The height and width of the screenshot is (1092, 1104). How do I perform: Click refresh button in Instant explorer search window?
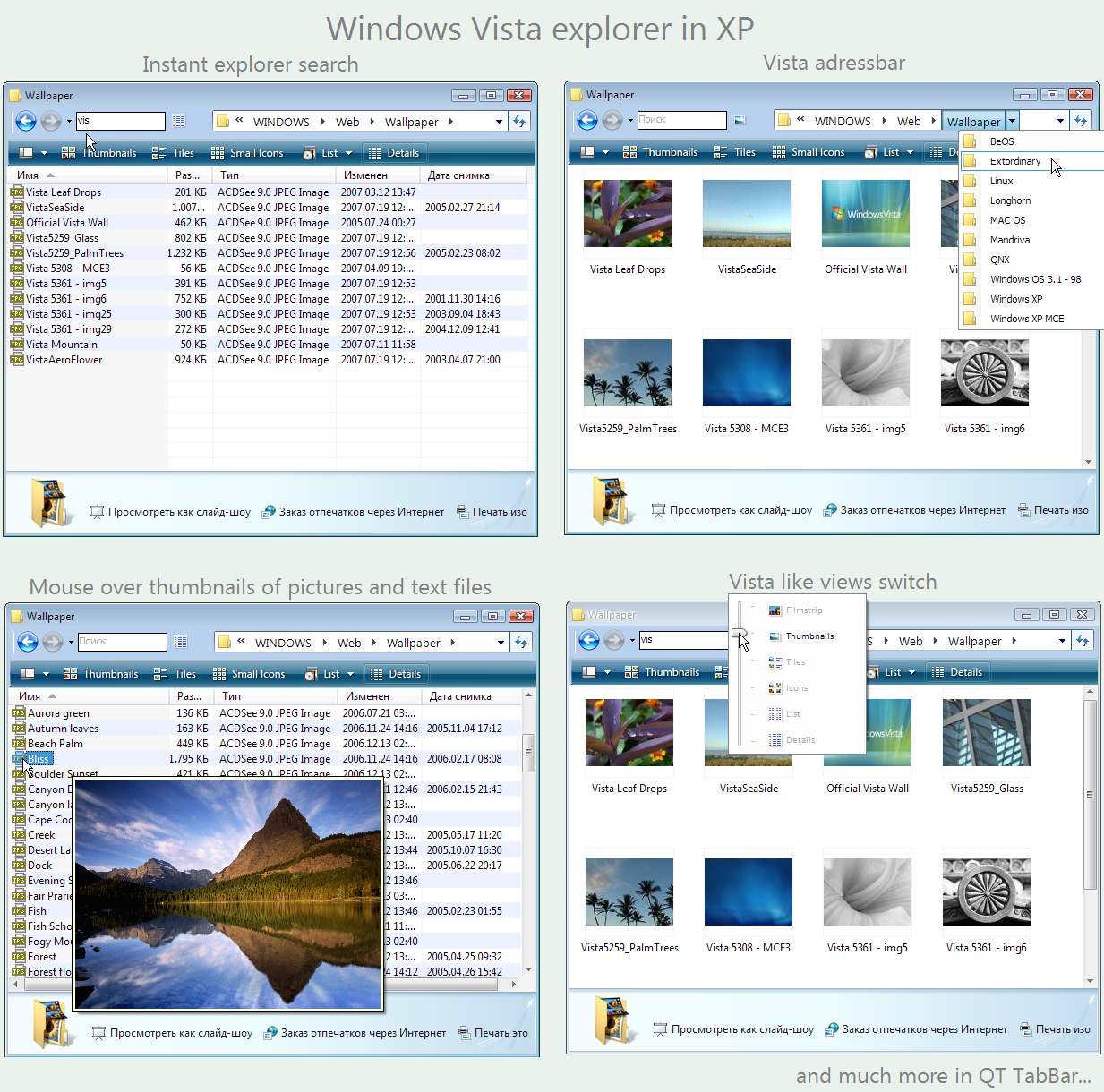(x=519, y=121)
